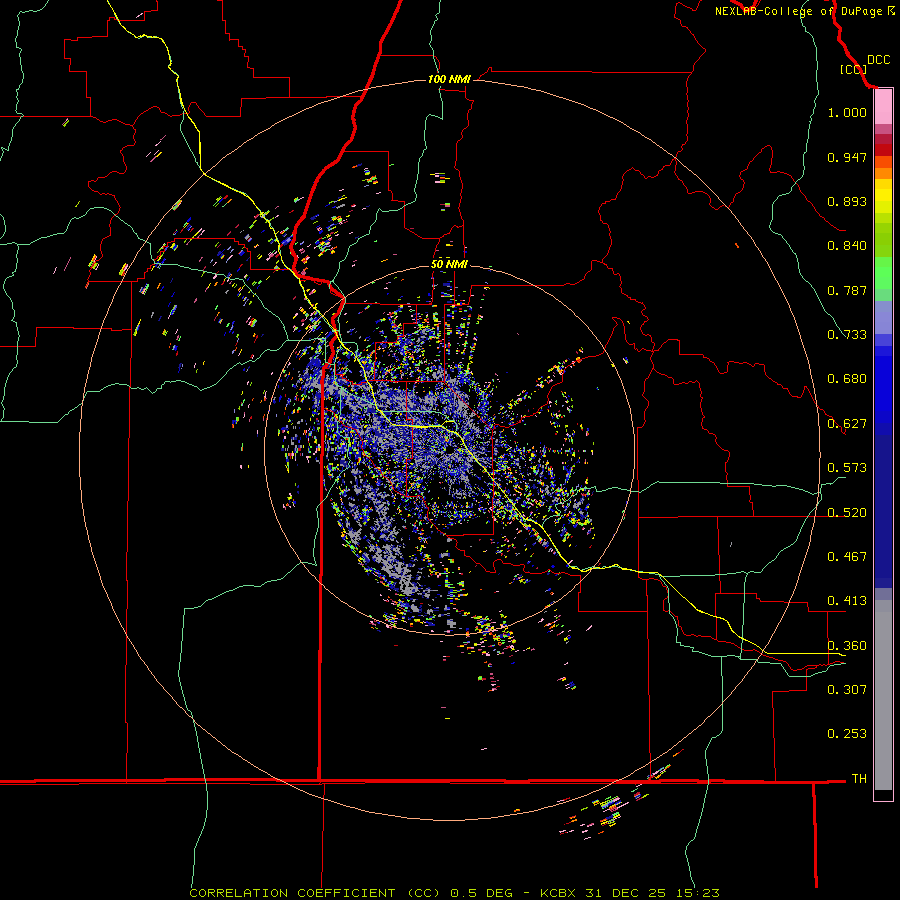Click the orange segment of the color bar
The height and width of the screenshot is (900, 900).
883,168
